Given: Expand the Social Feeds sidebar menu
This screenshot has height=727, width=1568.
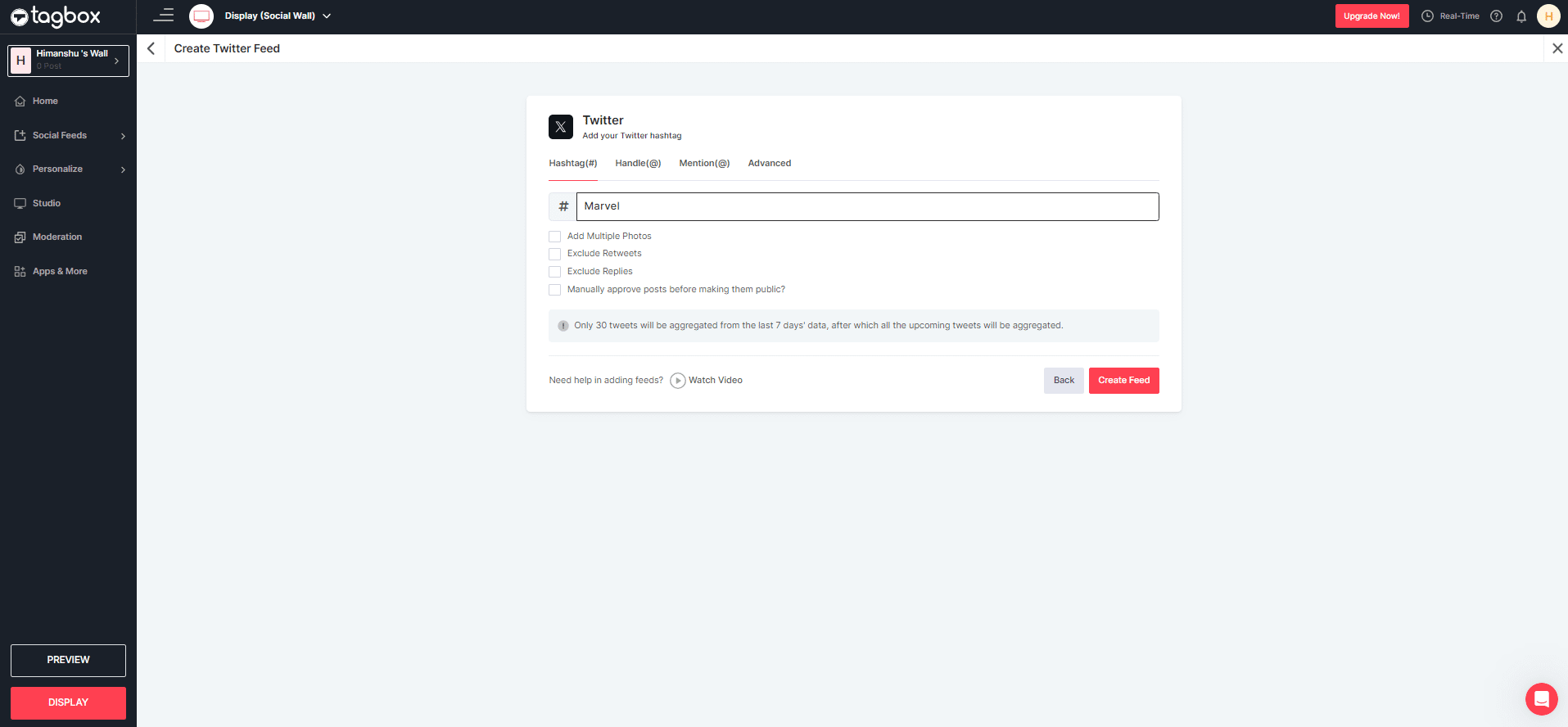Looking at the screenshot, I should point(68,136).
